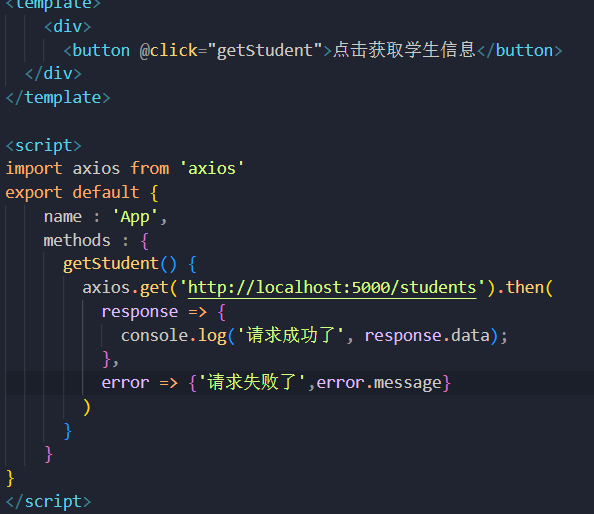Image resolution: width=594 pixels, height=514 pixels.
Task: Click the .then( call after axios.get
Action: pos(525,287)
